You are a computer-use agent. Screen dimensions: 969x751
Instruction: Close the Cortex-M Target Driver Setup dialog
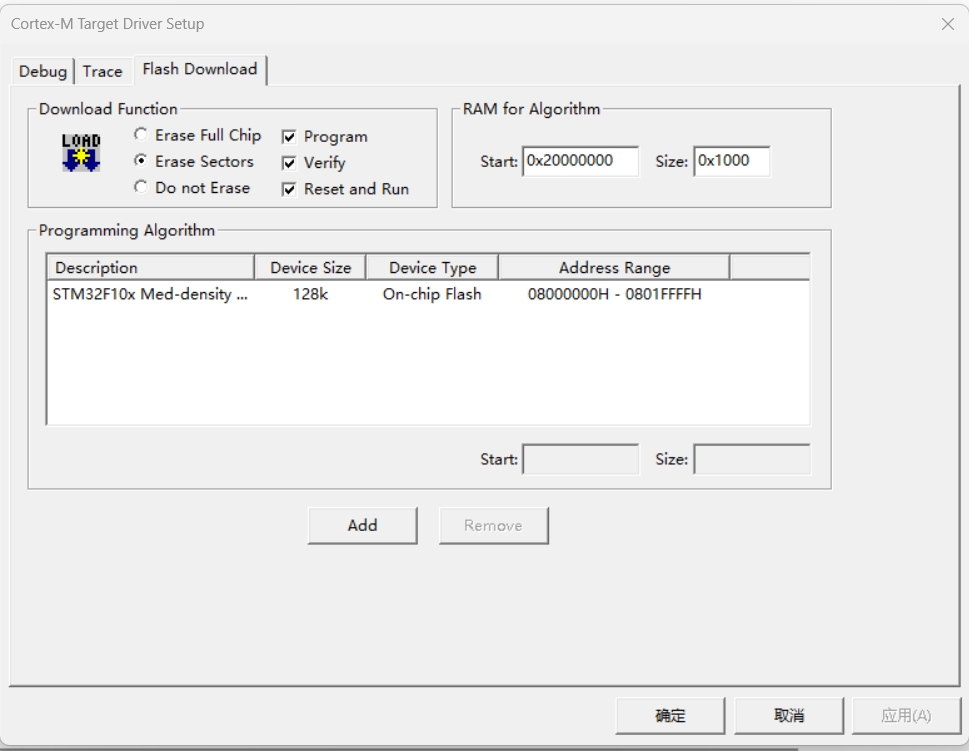click(947, 24)
